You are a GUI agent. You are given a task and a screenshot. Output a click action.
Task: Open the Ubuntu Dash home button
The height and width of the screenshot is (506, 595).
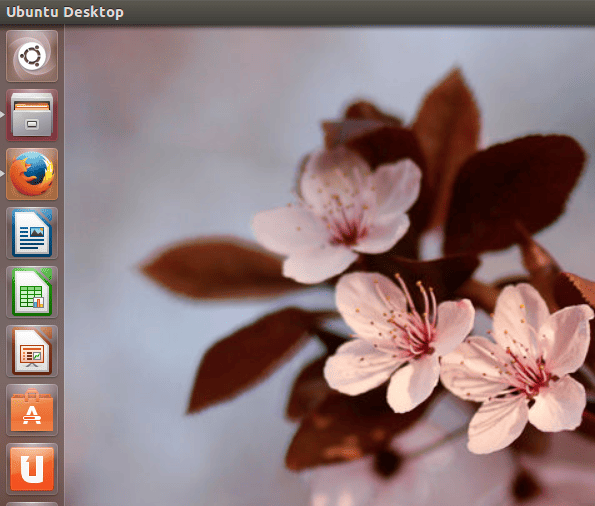[32, 56]
